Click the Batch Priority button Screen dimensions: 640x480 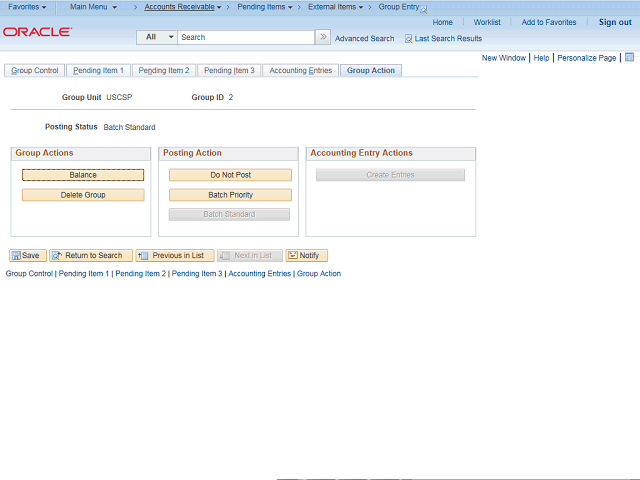(x=230, y=195)
